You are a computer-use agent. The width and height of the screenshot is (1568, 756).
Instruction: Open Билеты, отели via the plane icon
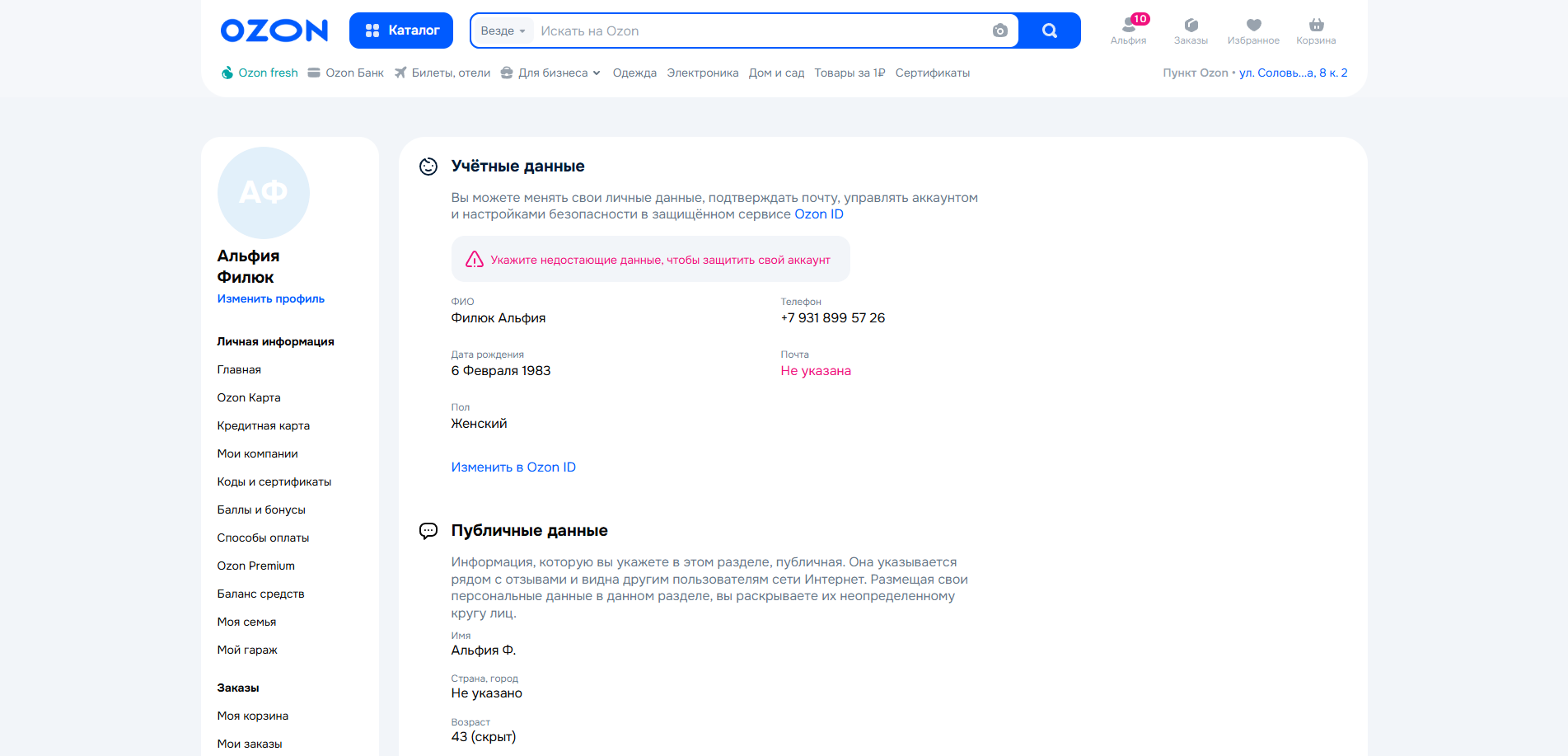(x=442, y=73)
